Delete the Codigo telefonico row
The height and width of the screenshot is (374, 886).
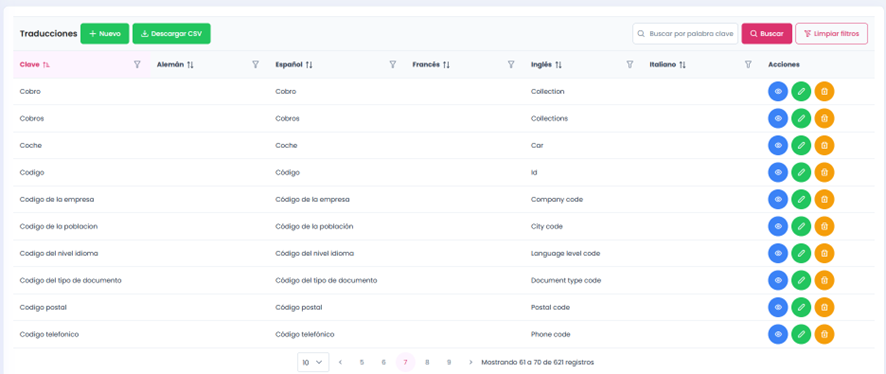coord(824,334)
